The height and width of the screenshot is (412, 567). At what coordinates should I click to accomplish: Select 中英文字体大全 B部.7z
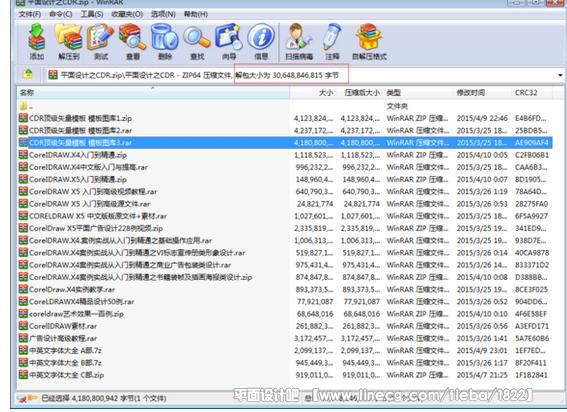click(65, 362)
